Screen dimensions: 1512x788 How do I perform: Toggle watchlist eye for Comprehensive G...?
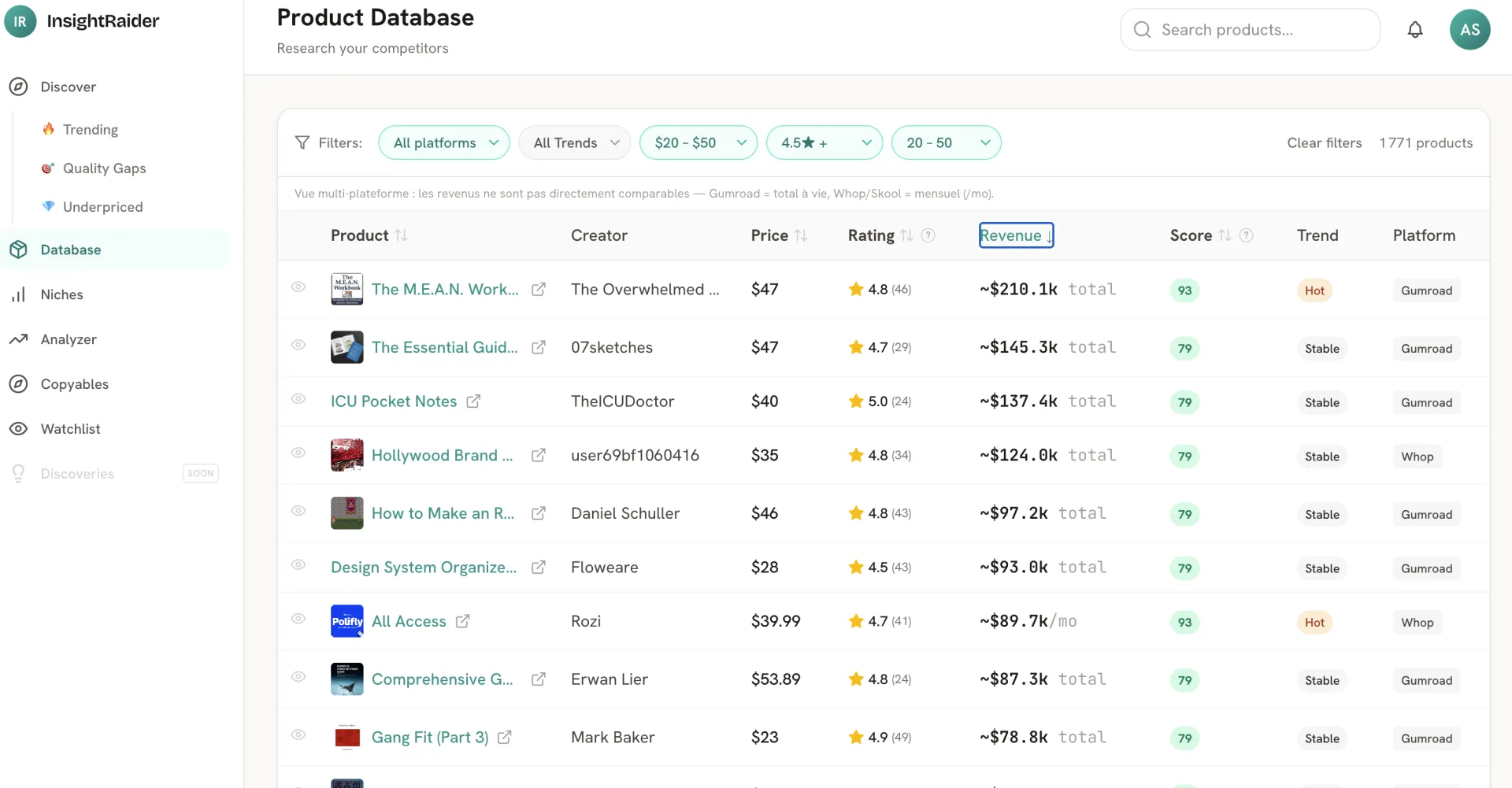[298, 676]
